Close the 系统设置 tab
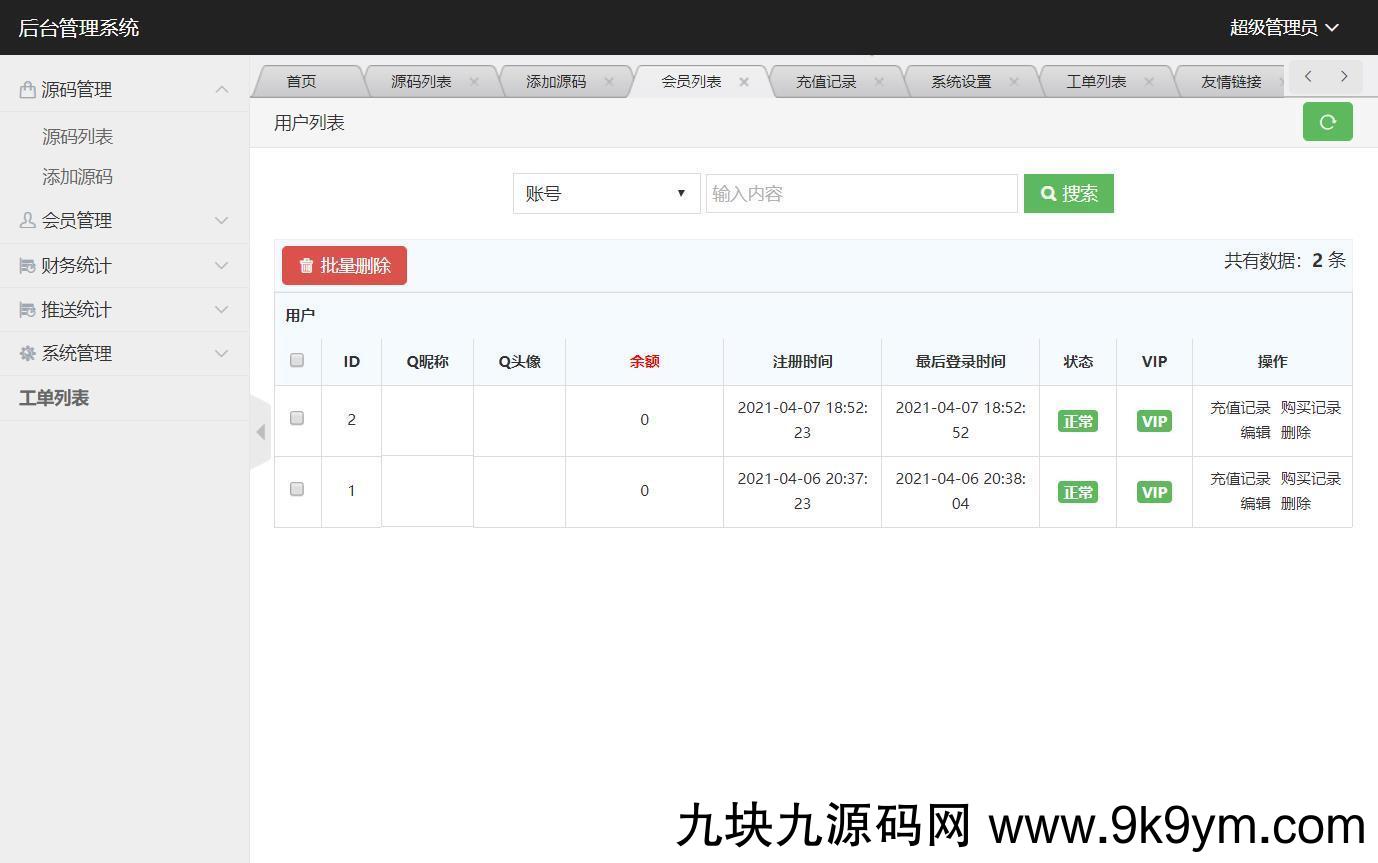 coord(1014,82)
